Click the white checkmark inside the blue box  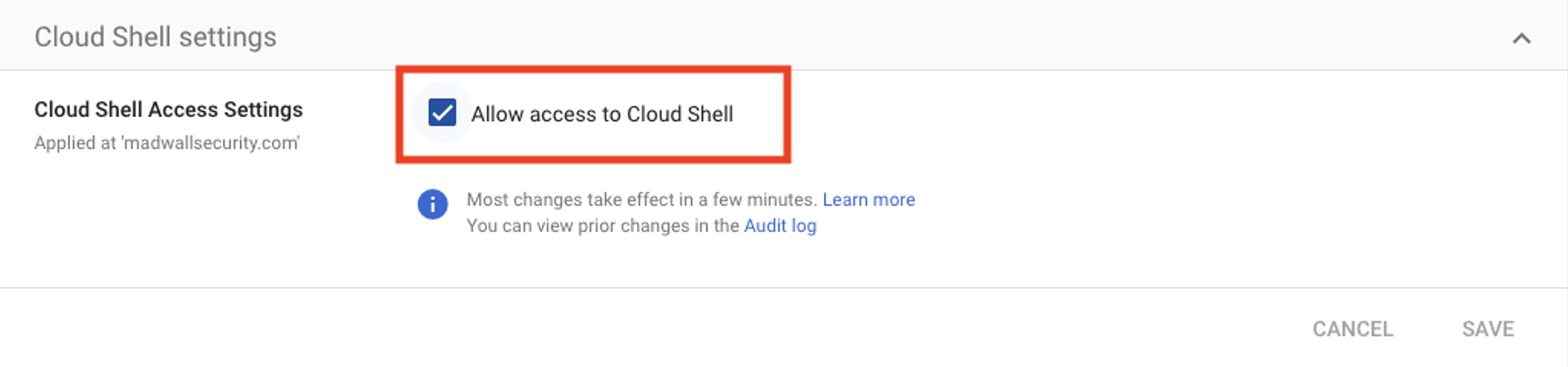(x=442, y=113)
